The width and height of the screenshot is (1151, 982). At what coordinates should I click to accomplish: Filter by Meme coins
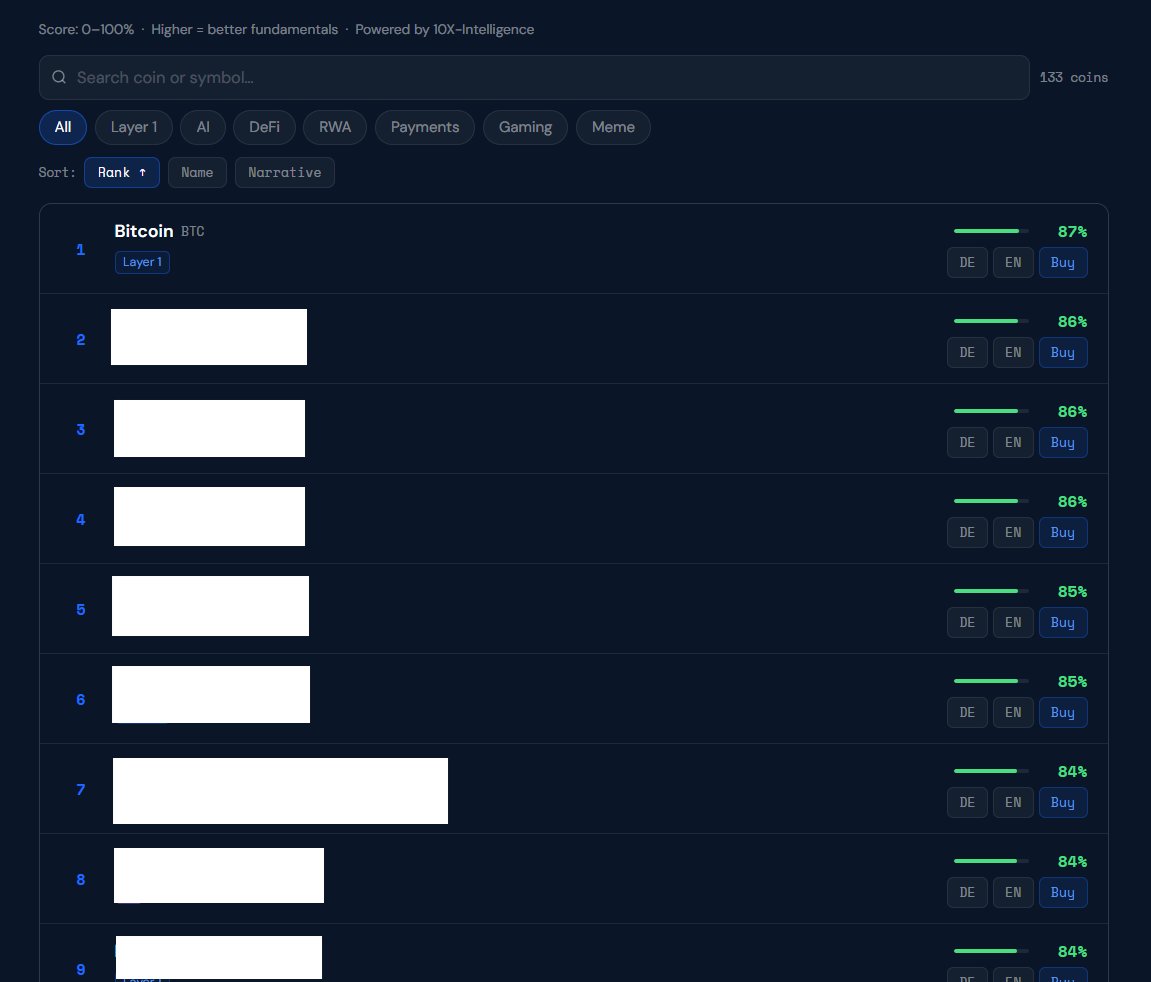coord(613,127)
